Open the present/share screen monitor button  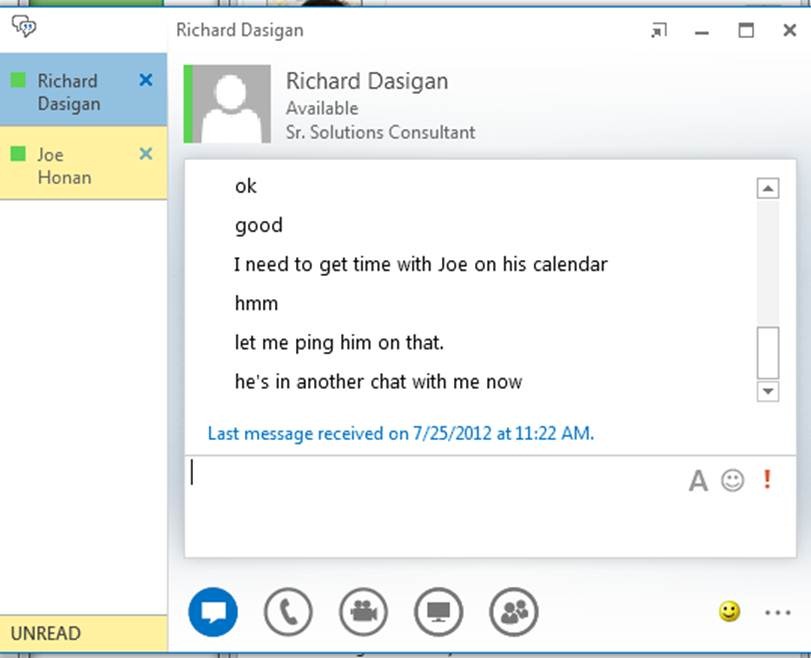click(x=439, y=611)
